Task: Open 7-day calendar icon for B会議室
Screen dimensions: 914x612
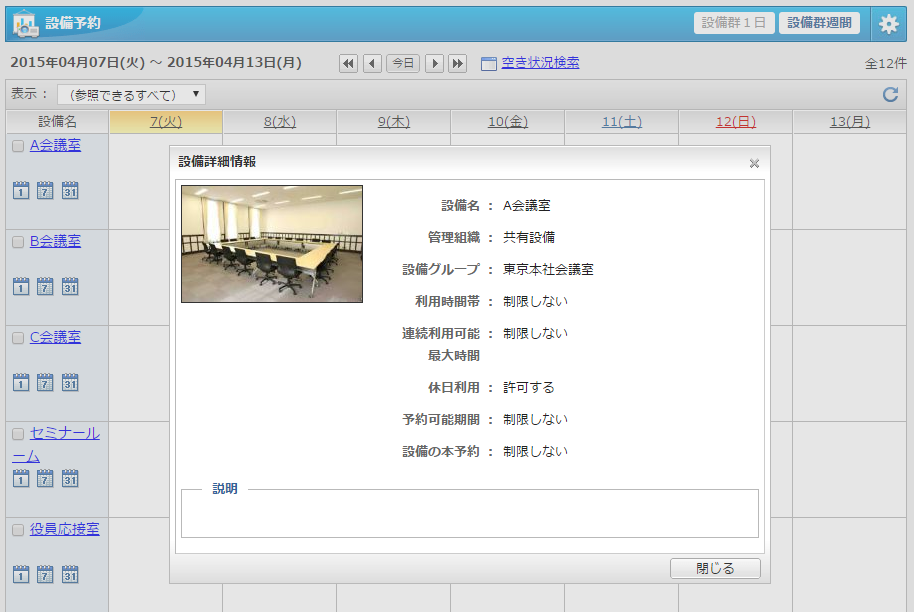Action: (x=45, y=287)
